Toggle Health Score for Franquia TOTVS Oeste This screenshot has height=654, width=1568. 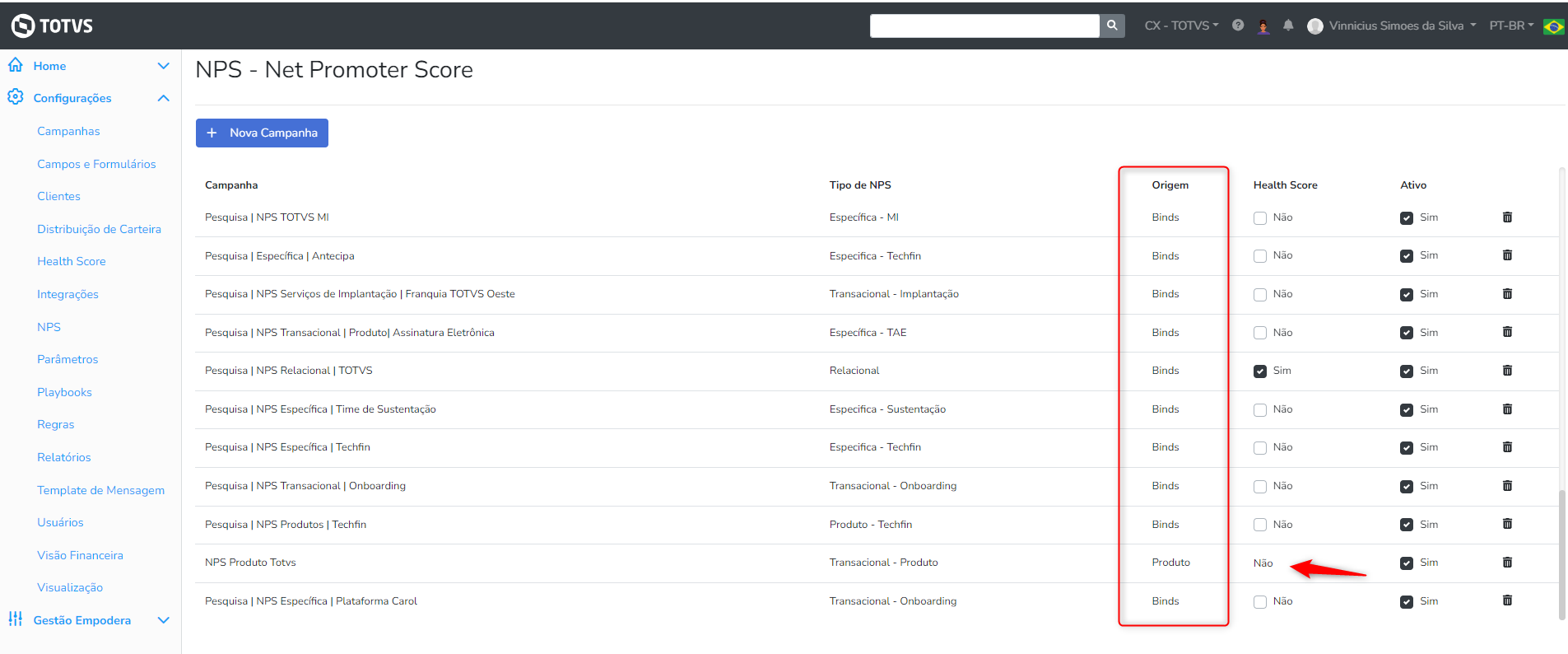click(1260, 295)
